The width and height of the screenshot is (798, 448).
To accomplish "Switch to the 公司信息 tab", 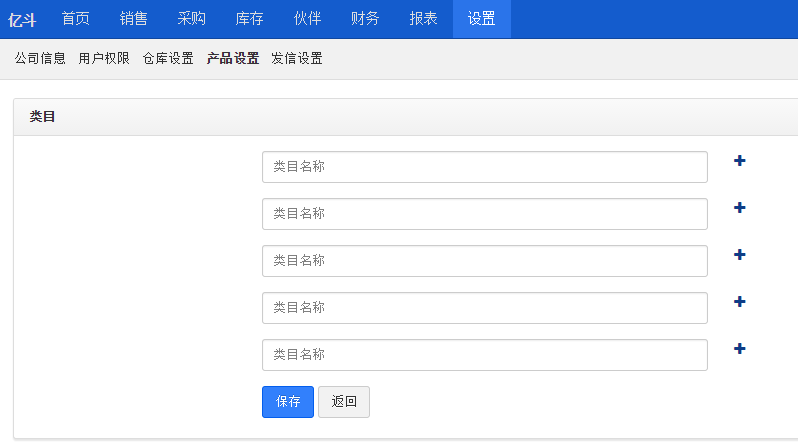I will point(40,59).
